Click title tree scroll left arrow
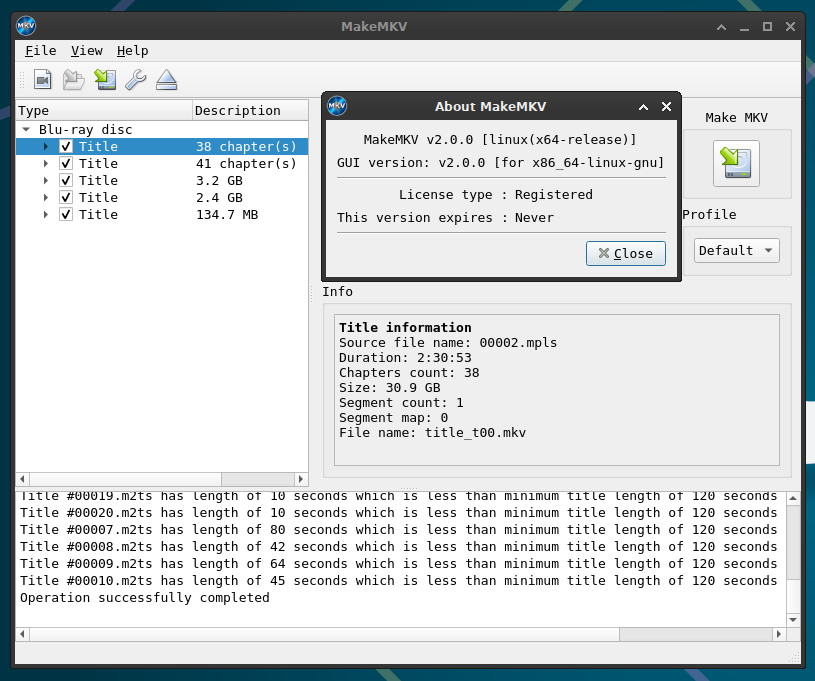The image size is (815, 681). click(22, 479)
